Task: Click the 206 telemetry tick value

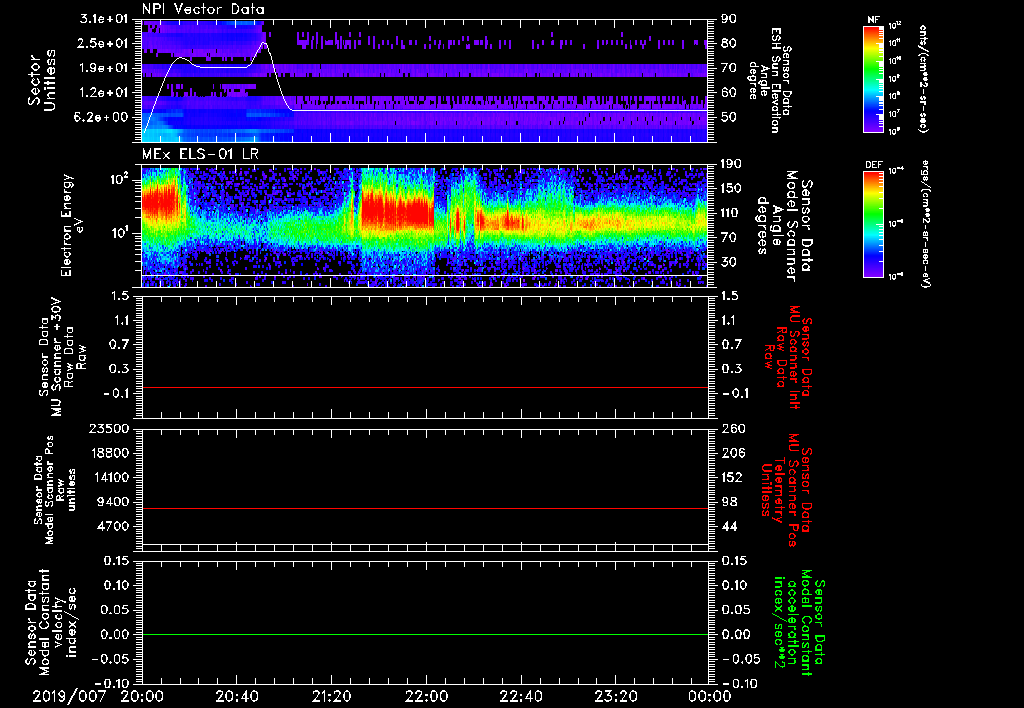Action: pyautogui.click(x=731, y=453)
